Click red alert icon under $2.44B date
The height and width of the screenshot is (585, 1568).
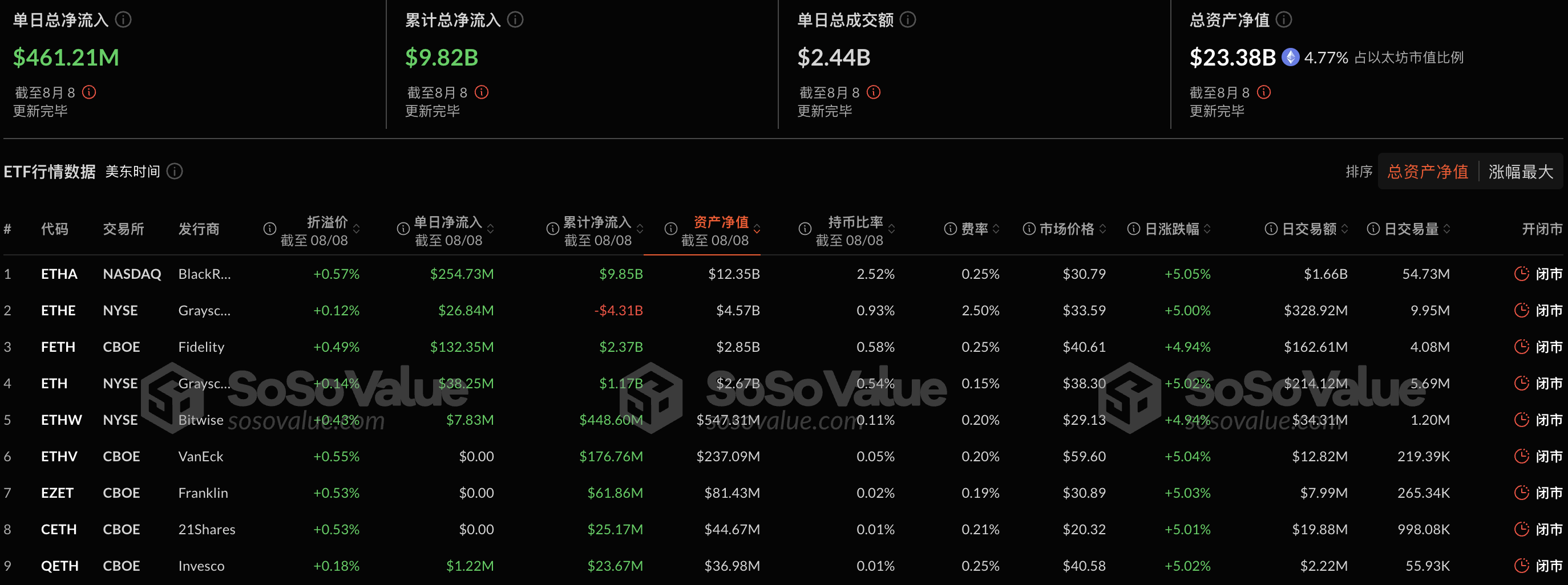point(874,92)
